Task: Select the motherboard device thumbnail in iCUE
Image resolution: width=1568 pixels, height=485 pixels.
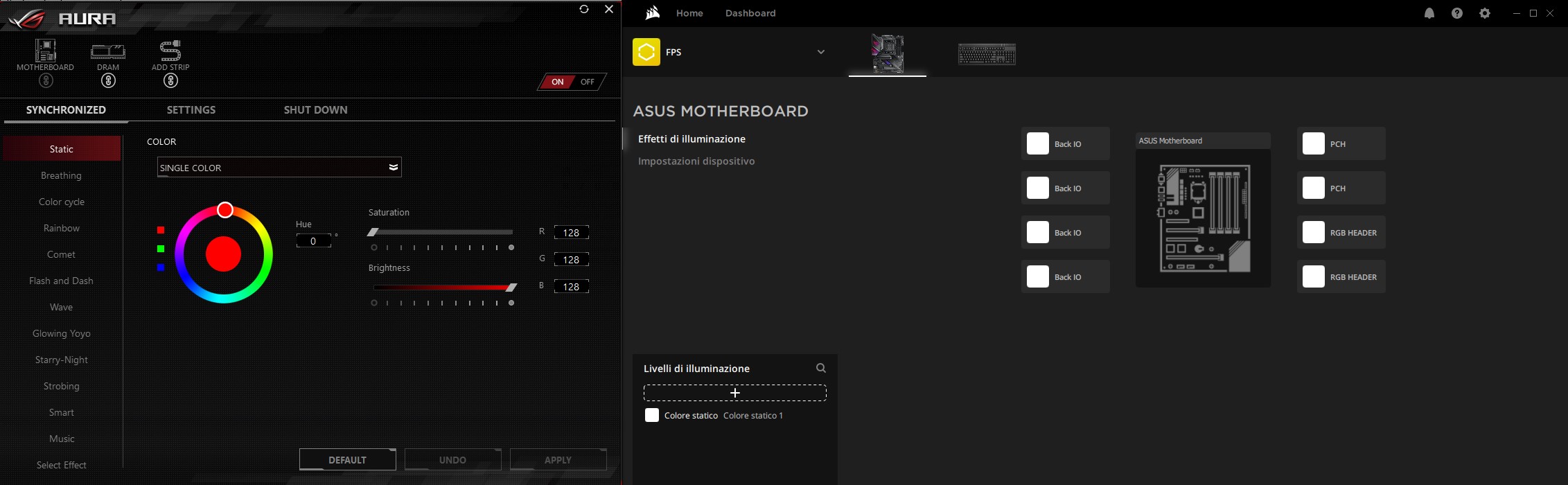Action: [x=888, y=53]
